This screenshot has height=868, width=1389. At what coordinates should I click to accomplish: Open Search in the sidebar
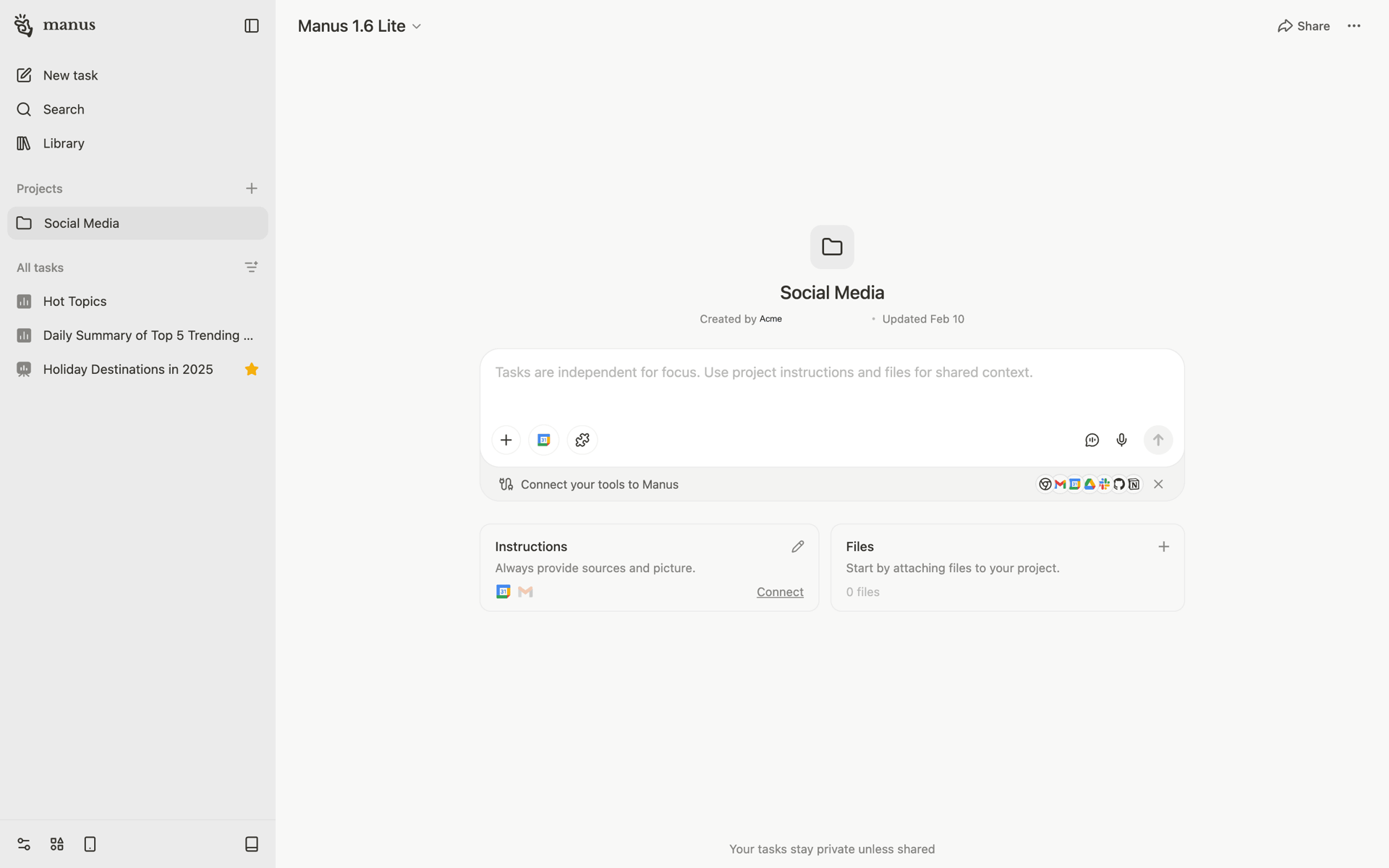(137, 109)
